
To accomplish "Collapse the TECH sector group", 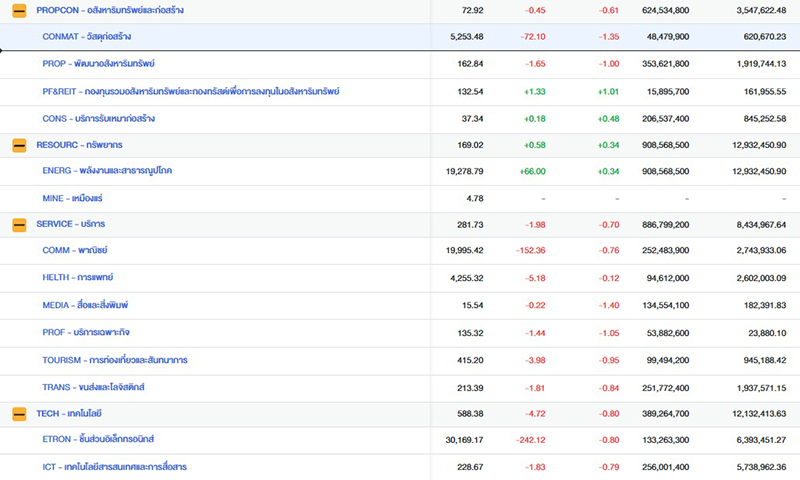I will [19, 413].
